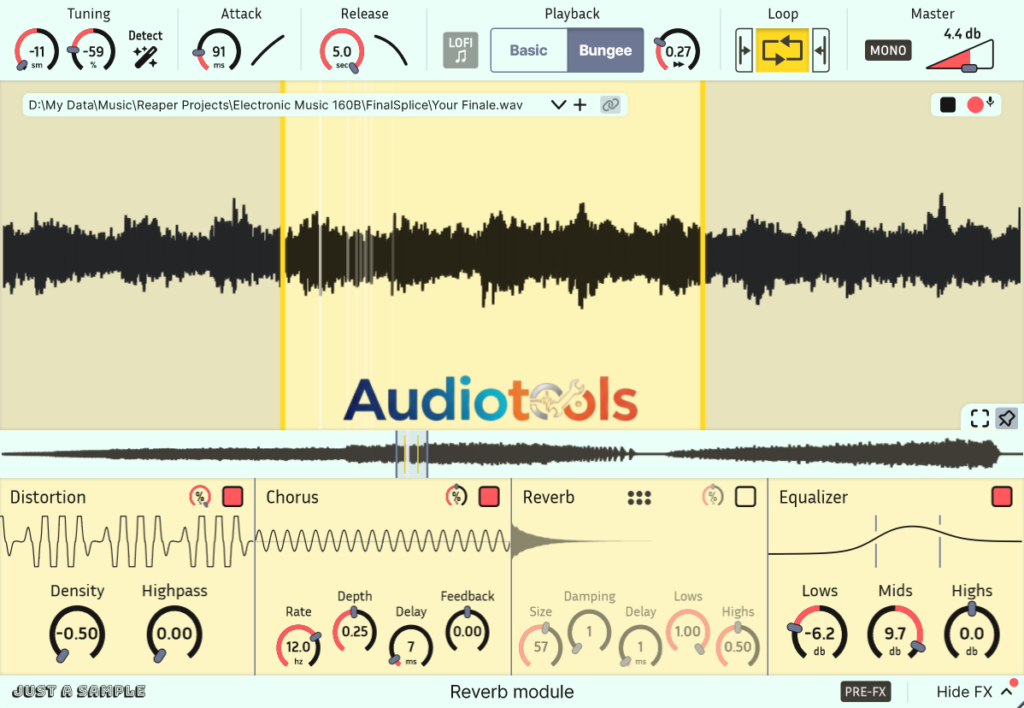Click the Attack curve shape icon

coord(268,50)
